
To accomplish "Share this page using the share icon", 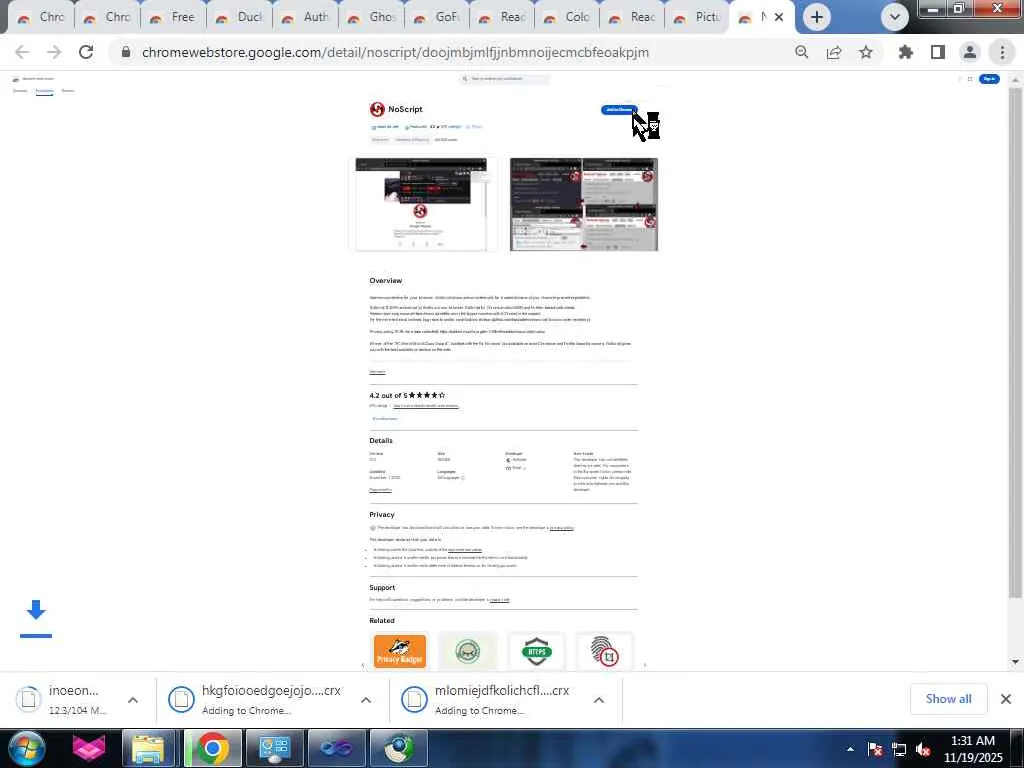I will tap(834, 52).
